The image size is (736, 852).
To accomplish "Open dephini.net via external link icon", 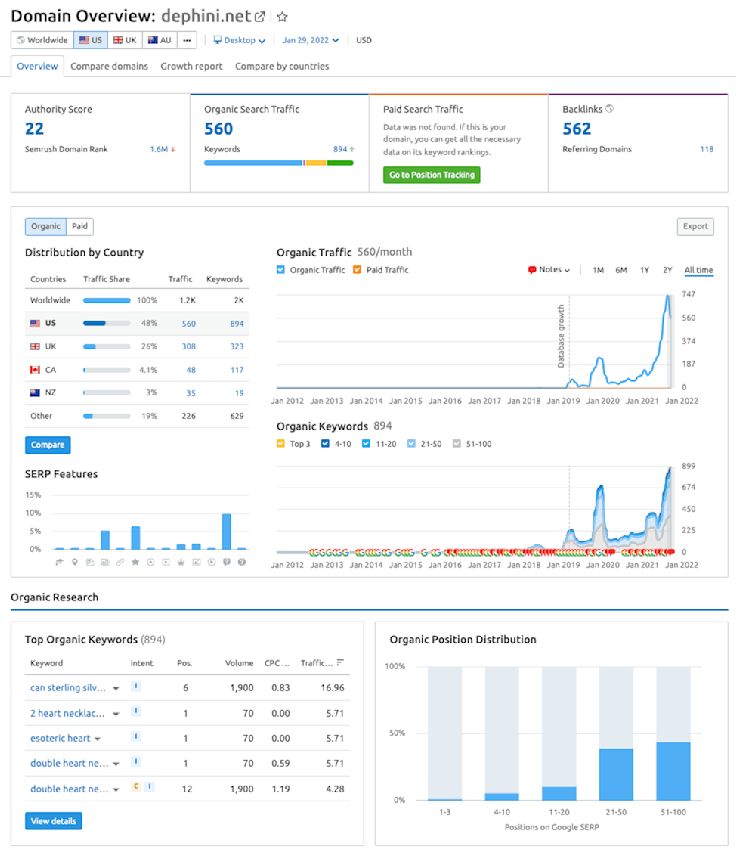I will pos(261,17).
